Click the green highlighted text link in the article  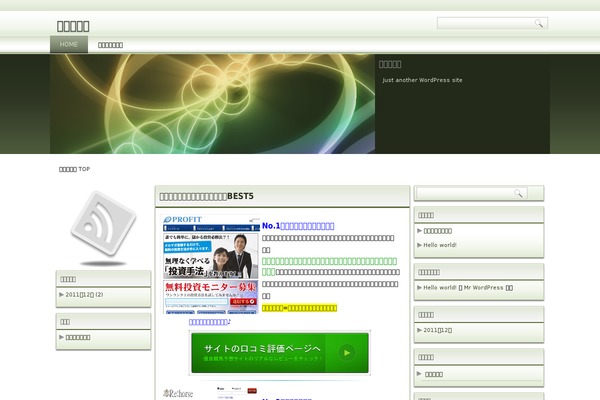[329, 266]
